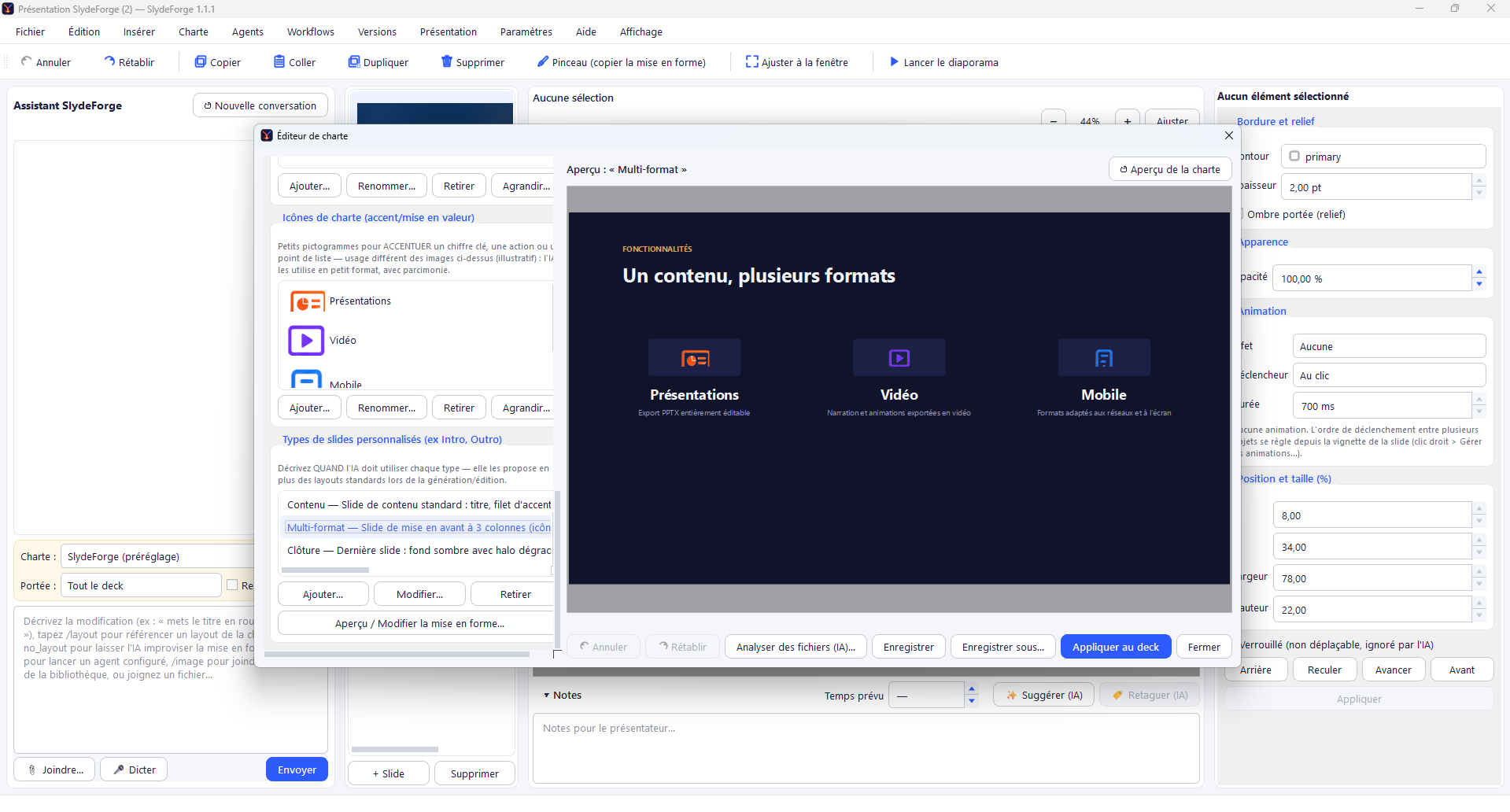
Task: Click Suggérer (IA) notes button
Action: tap(1043, 695)
